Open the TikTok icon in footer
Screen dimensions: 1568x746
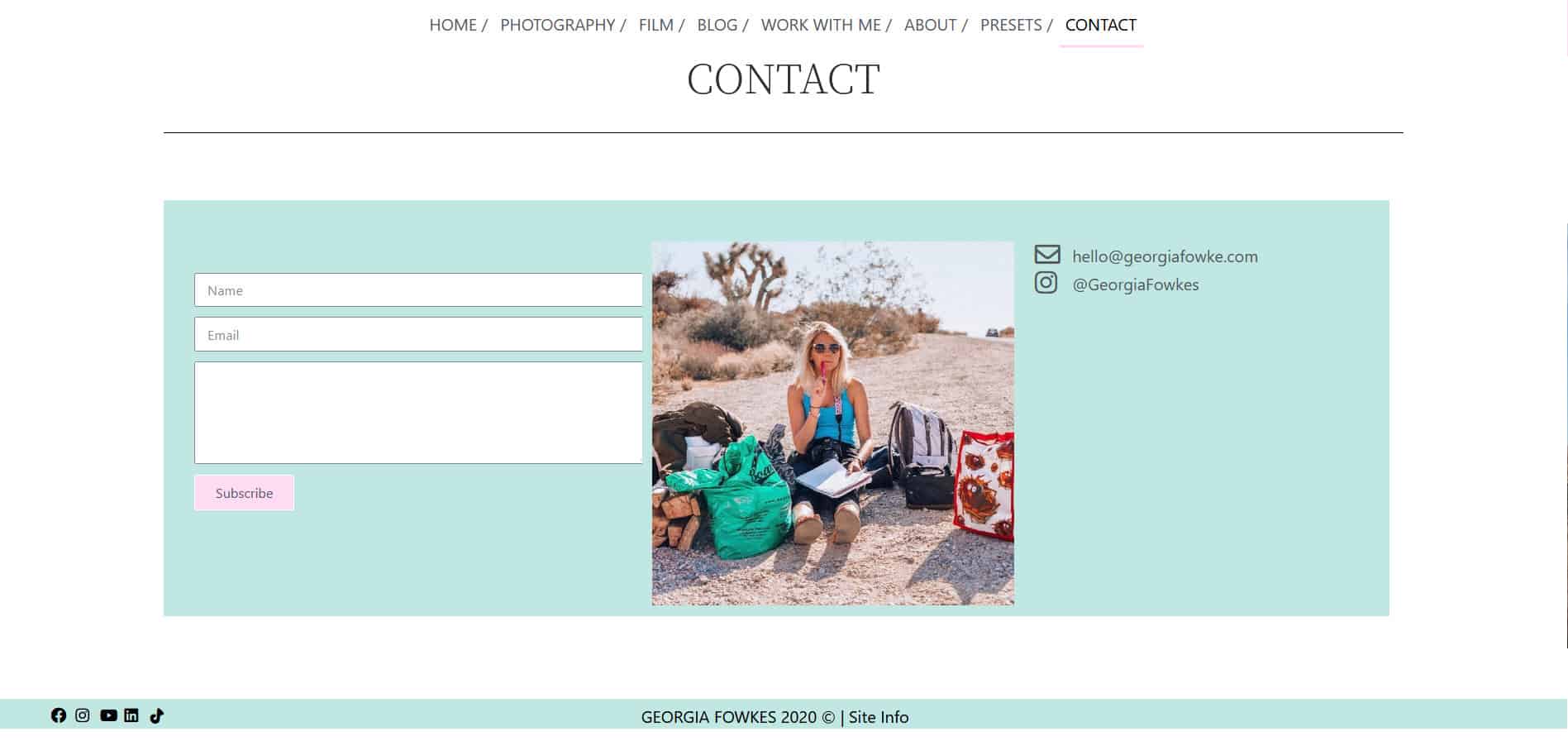pos(156,715)
